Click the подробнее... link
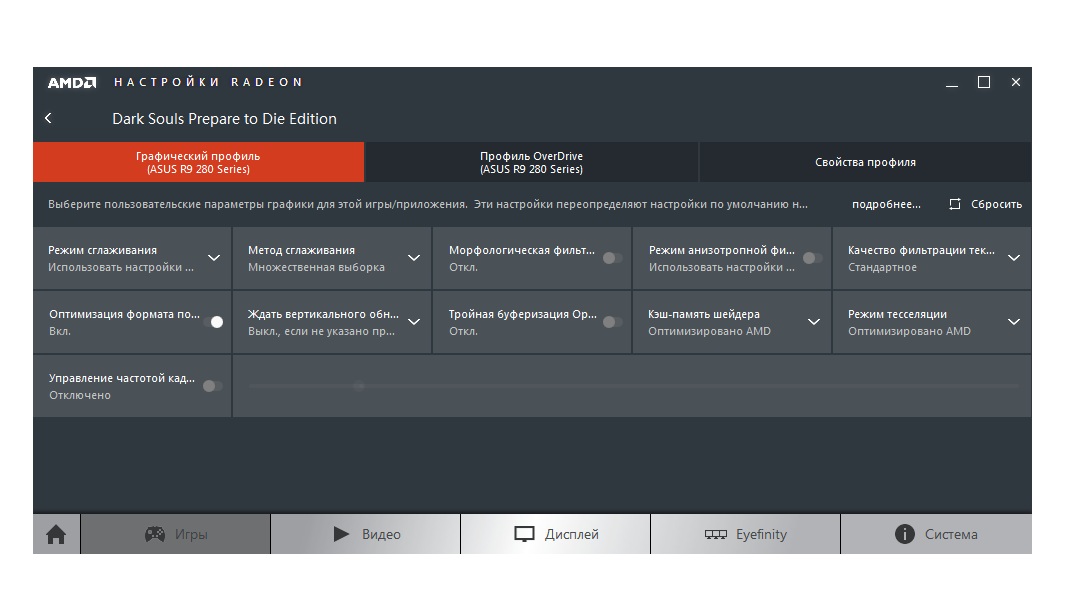 [x=886, y=204]
